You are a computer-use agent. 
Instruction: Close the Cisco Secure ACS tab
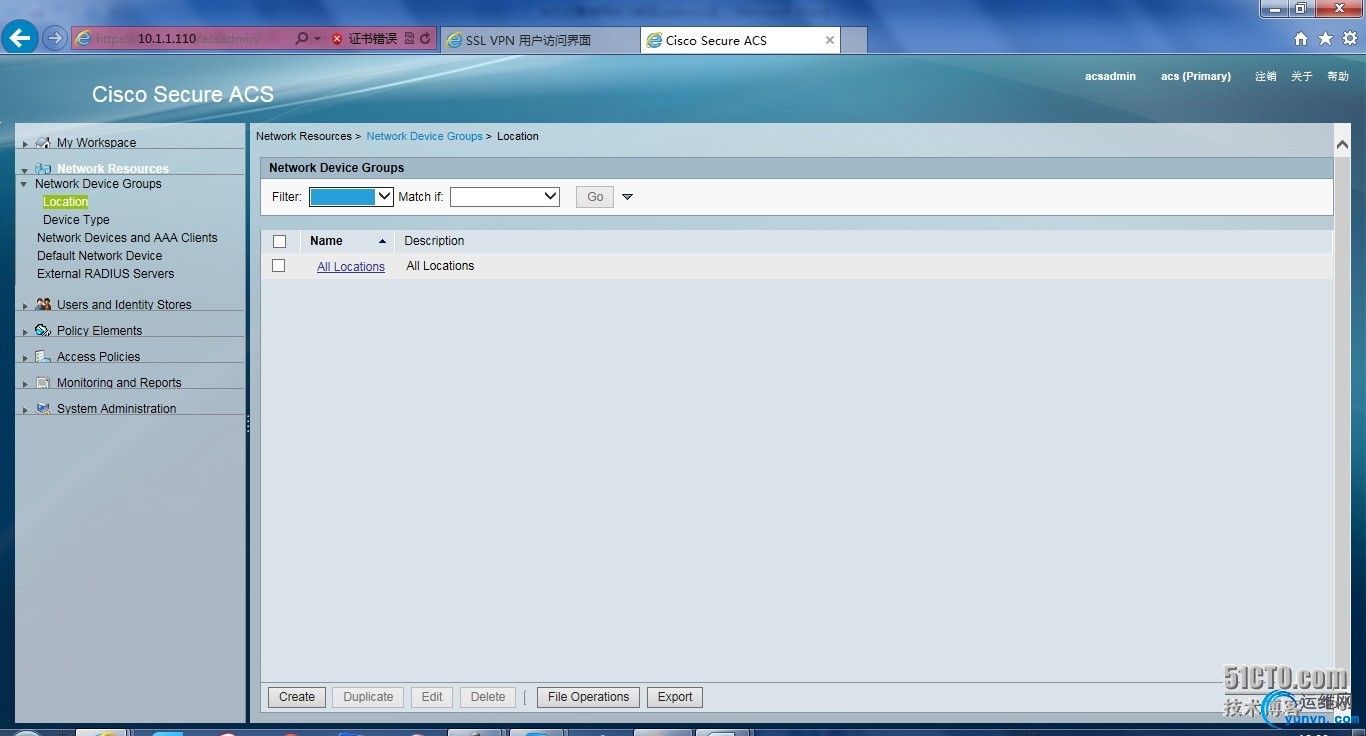click(830, 40)
